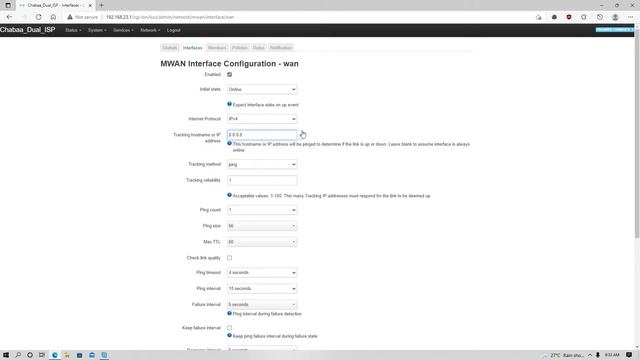640x360 pixels.
Task: Click the Tracking hostname or IP field
Action: click(262, 135)
